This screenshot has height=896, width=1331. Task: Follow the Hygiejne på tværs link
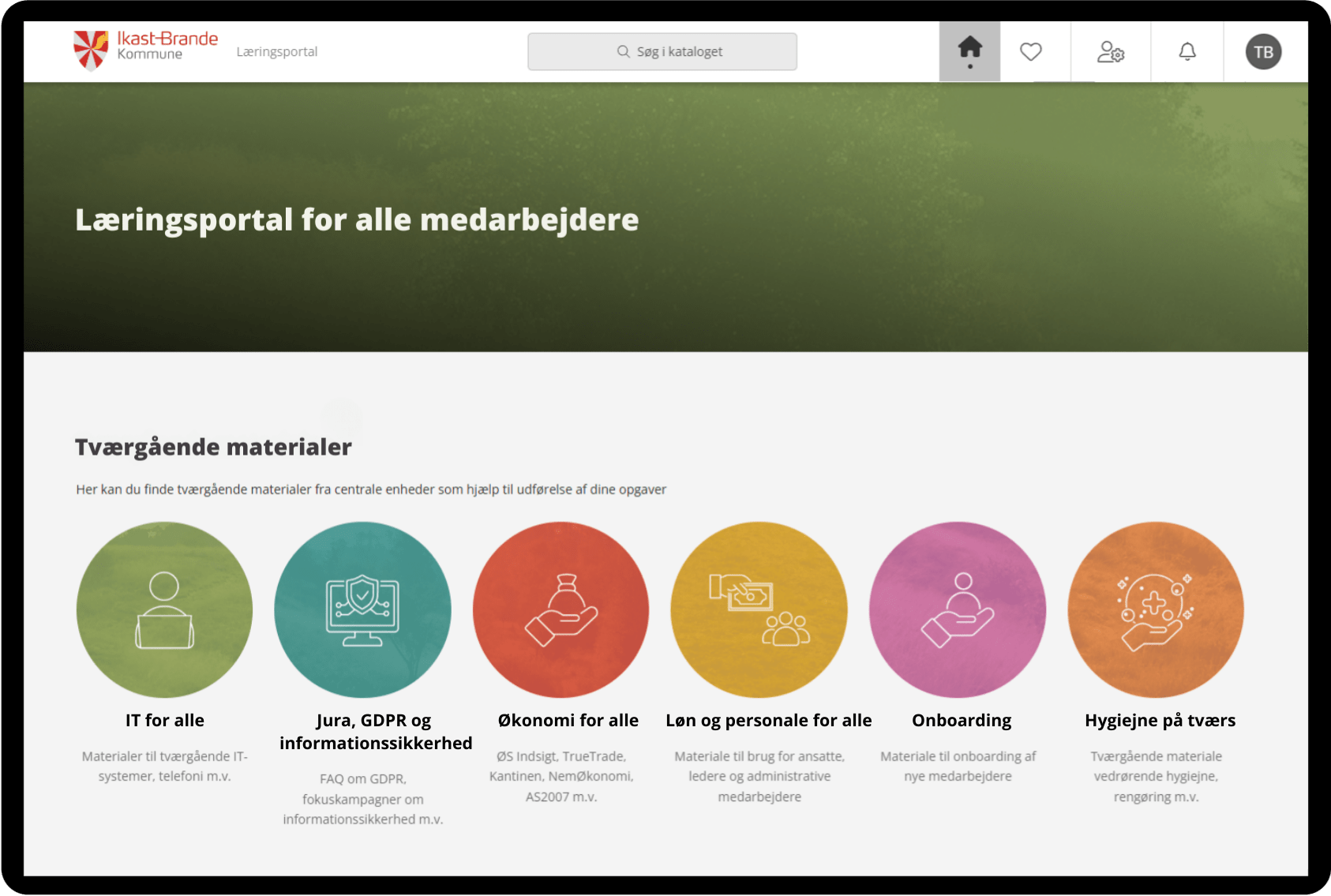[1160, 719]
